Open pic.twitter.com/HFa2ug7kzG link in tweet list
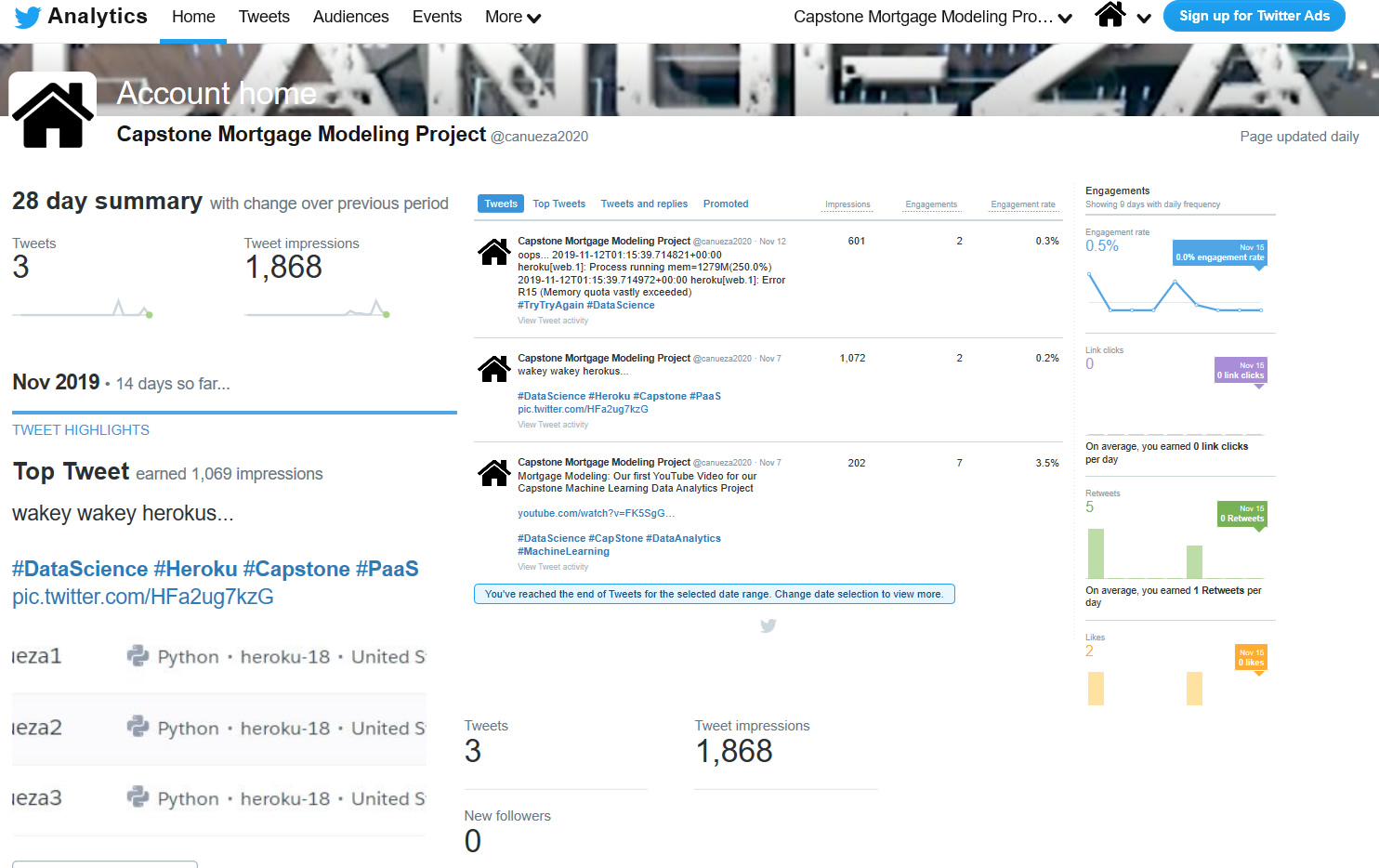Image resolution: width=1379 pixels, height=868 pixels. pos(583,409)
